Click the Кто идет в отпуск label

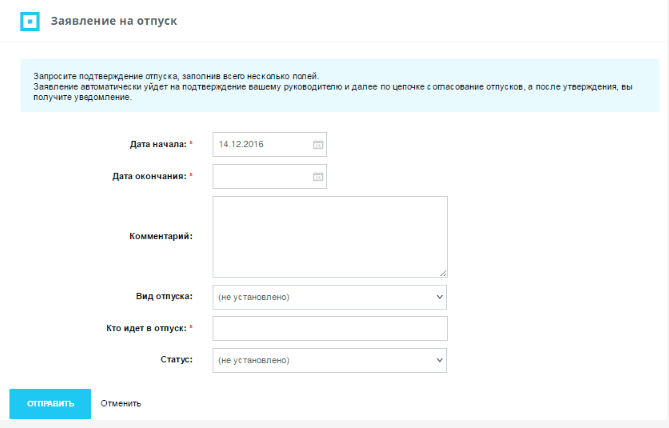[151, 329]
